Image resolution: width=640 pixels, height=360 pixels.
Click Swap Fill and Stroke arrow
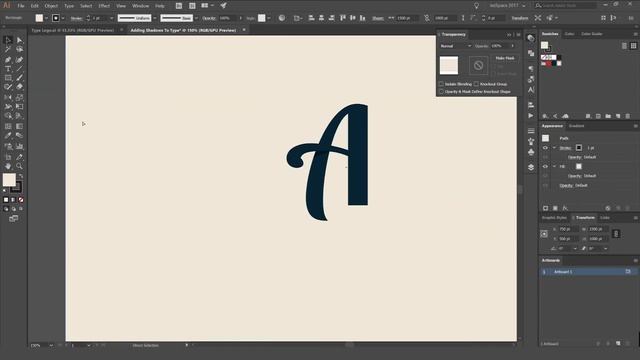21,176
